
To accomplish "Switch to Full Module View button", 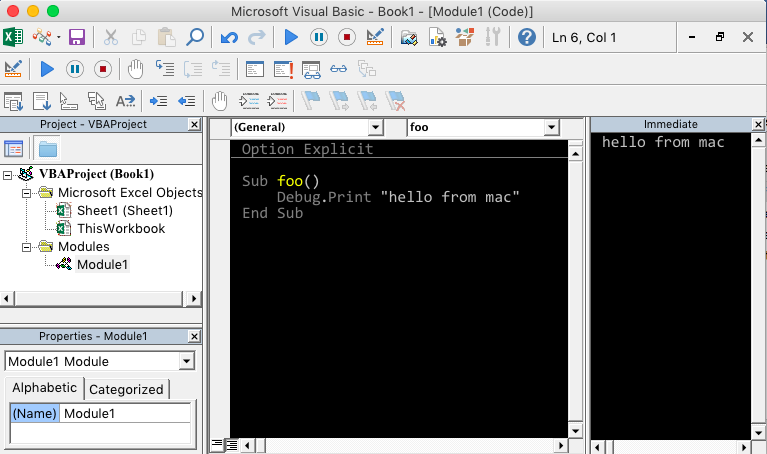I will [231, 444].
